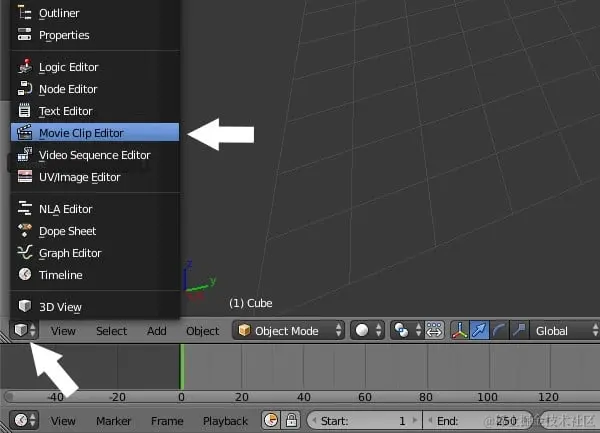Open the Playback menu

point(225,421)
